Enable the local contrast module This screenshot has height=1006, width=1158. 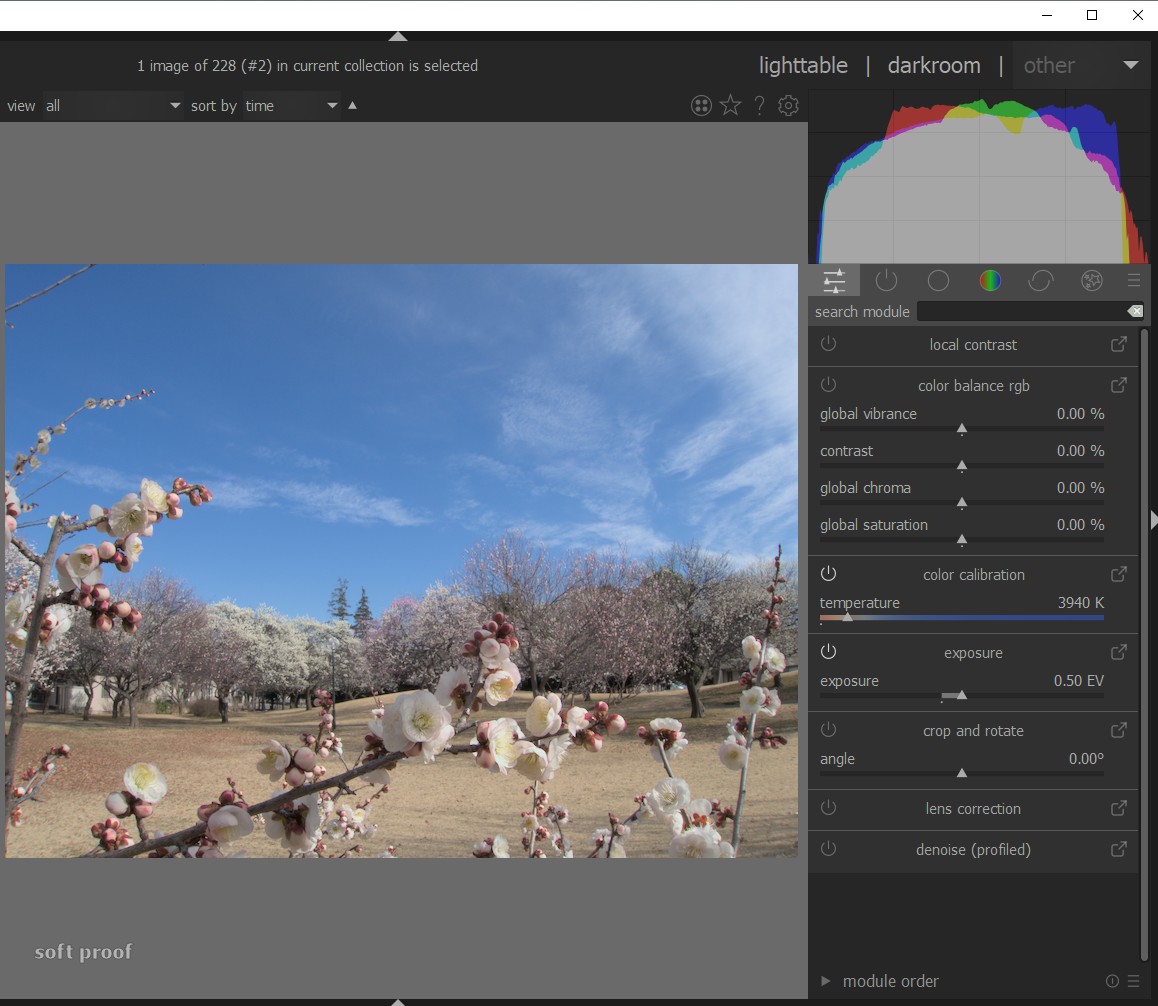(x=829, y=343)
